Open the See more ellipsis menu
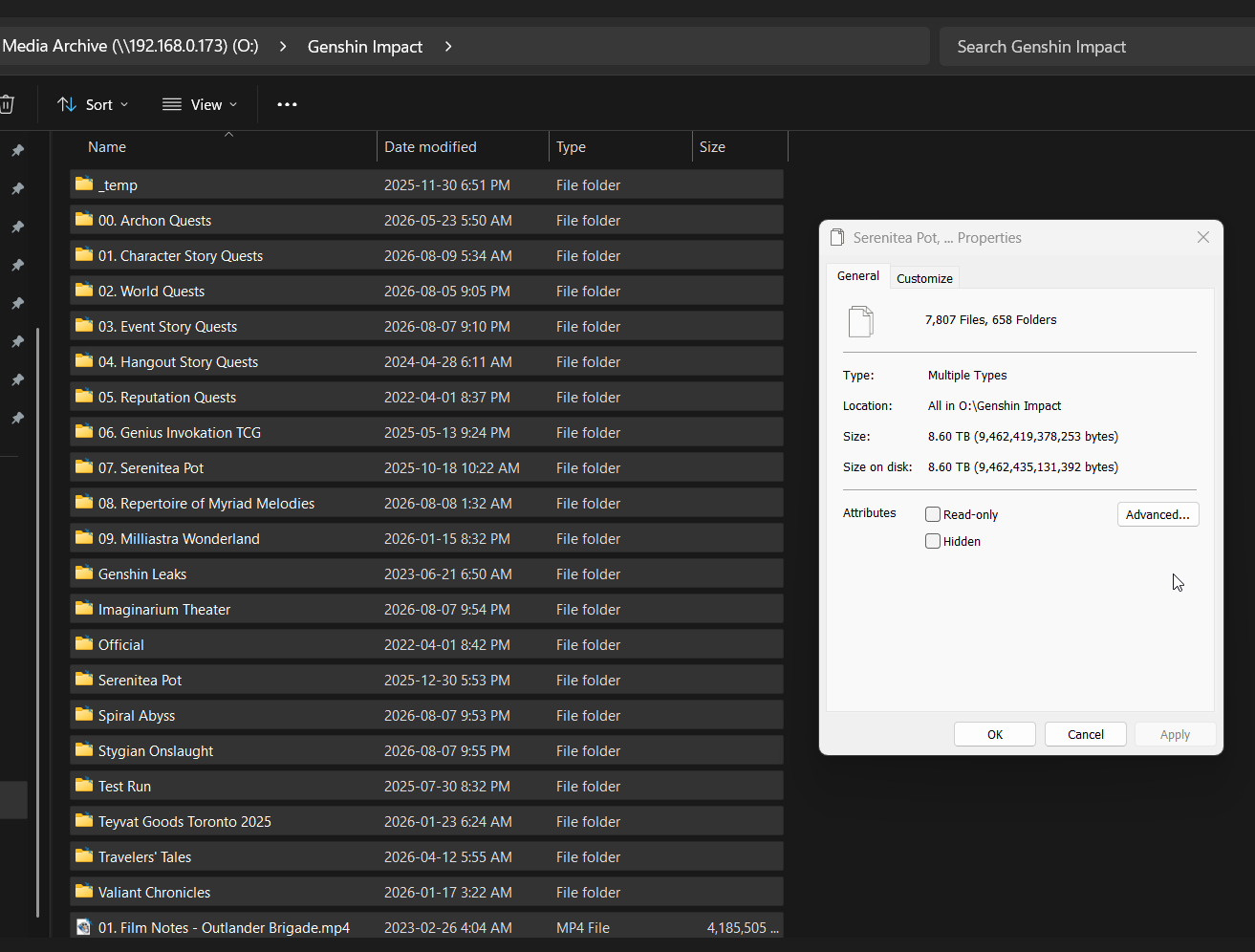Viewport: 1255px width, 952px height. [287, 104]
